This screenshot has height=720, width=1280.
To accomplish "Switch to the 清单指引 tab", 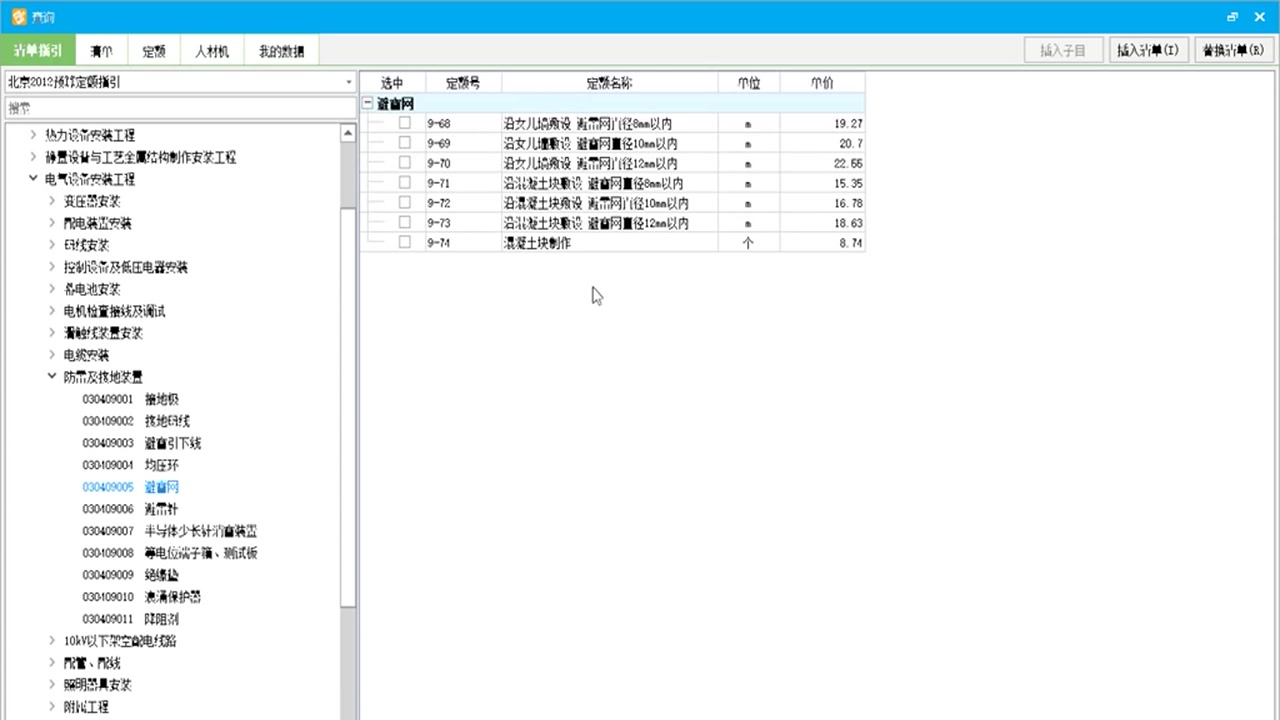I will [38, 51].
